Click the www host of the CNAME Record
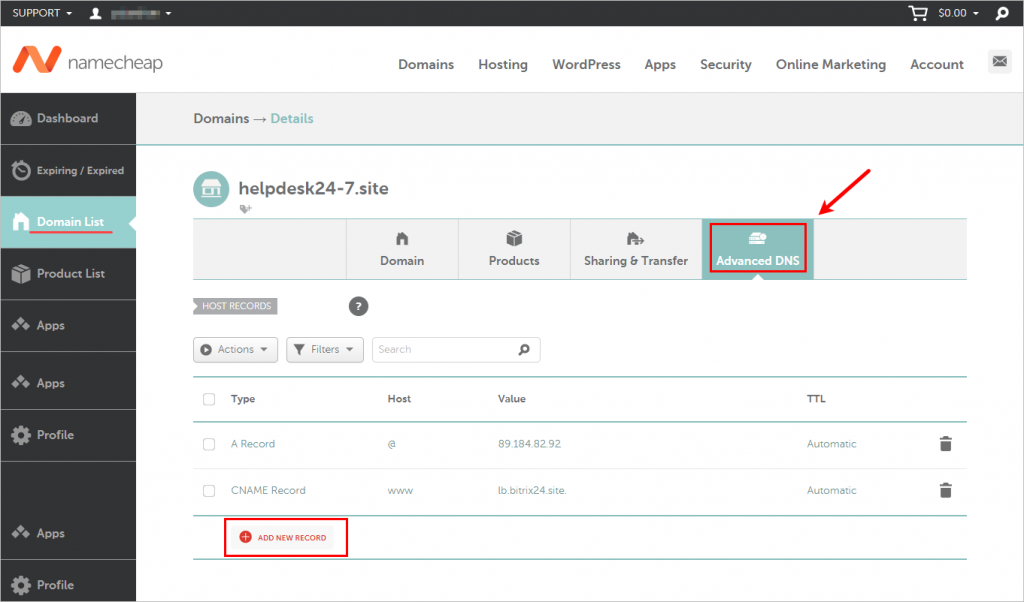This screenshot has width=1024, height=602. 400,490
